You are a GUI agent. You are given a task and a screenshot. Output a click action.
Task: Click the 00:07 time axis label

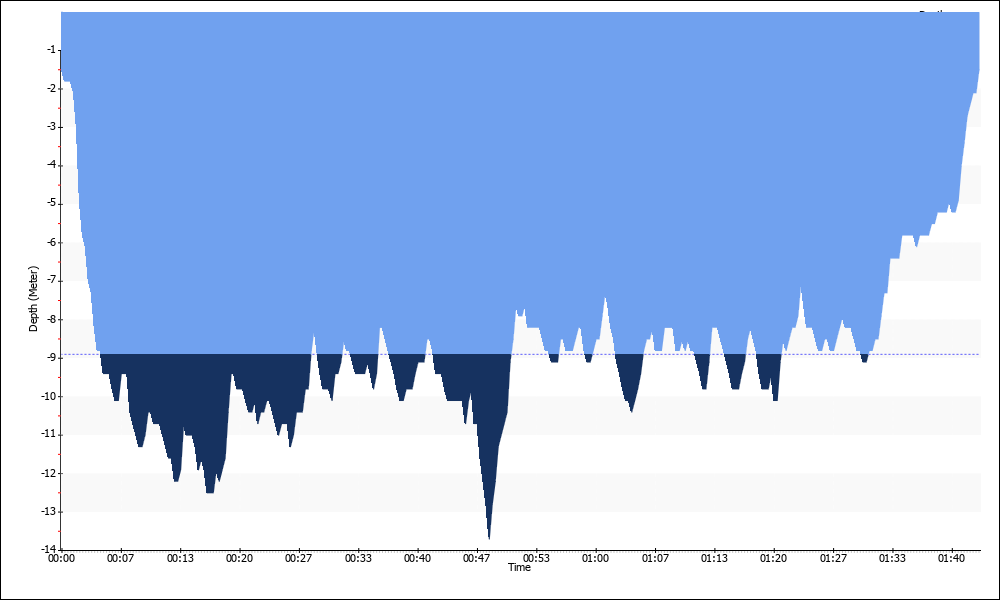pos(121,559)
